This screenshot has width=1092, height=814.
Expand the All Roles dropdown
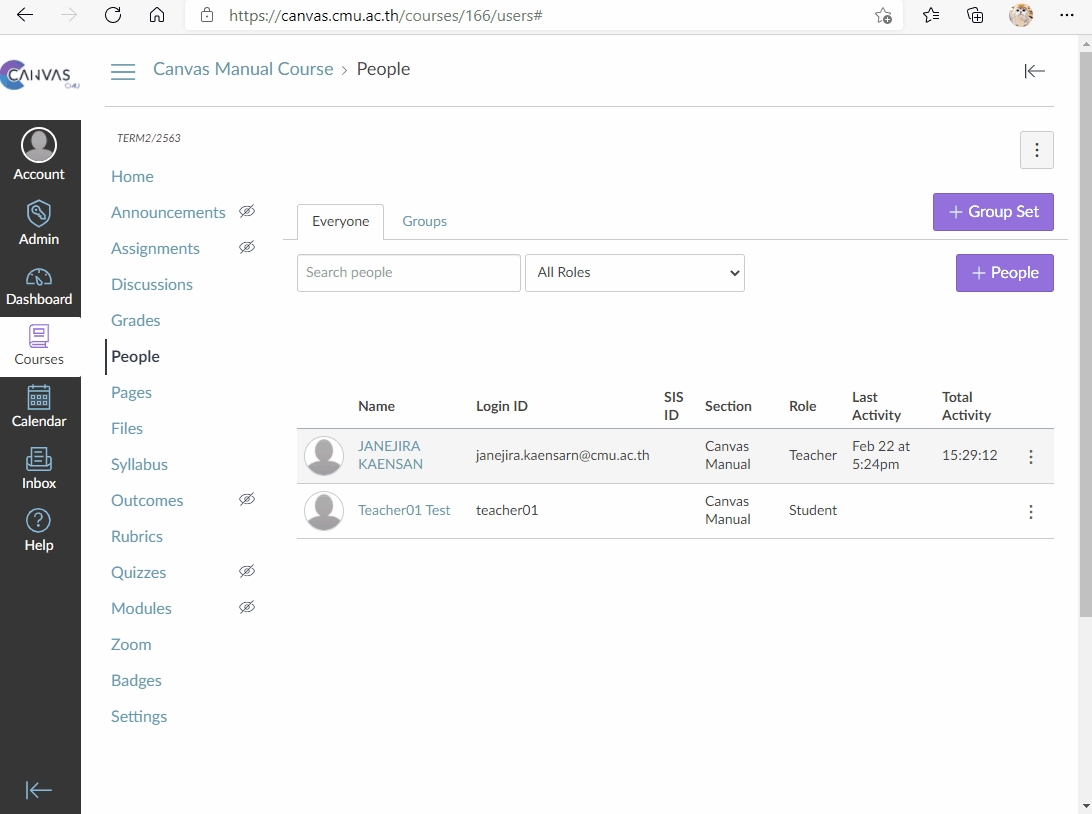[x=635, y=273]
